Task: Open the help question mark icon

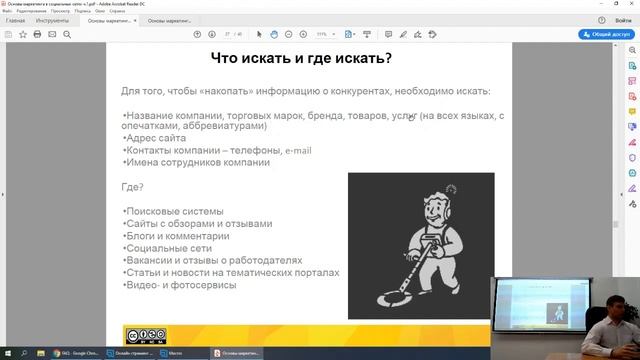Action: [x=602, y=20]
